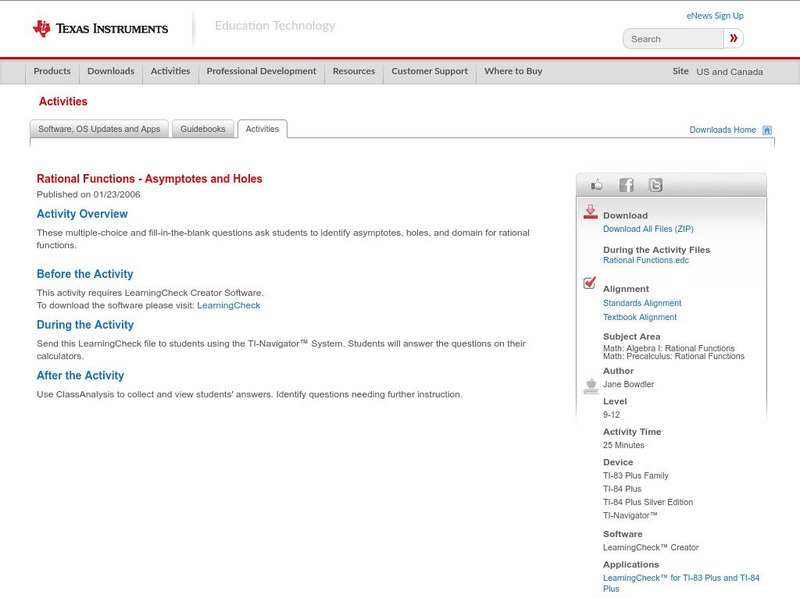Click the red download arrow icon
The width and height of the screenshot is (800, 598).
590,212
